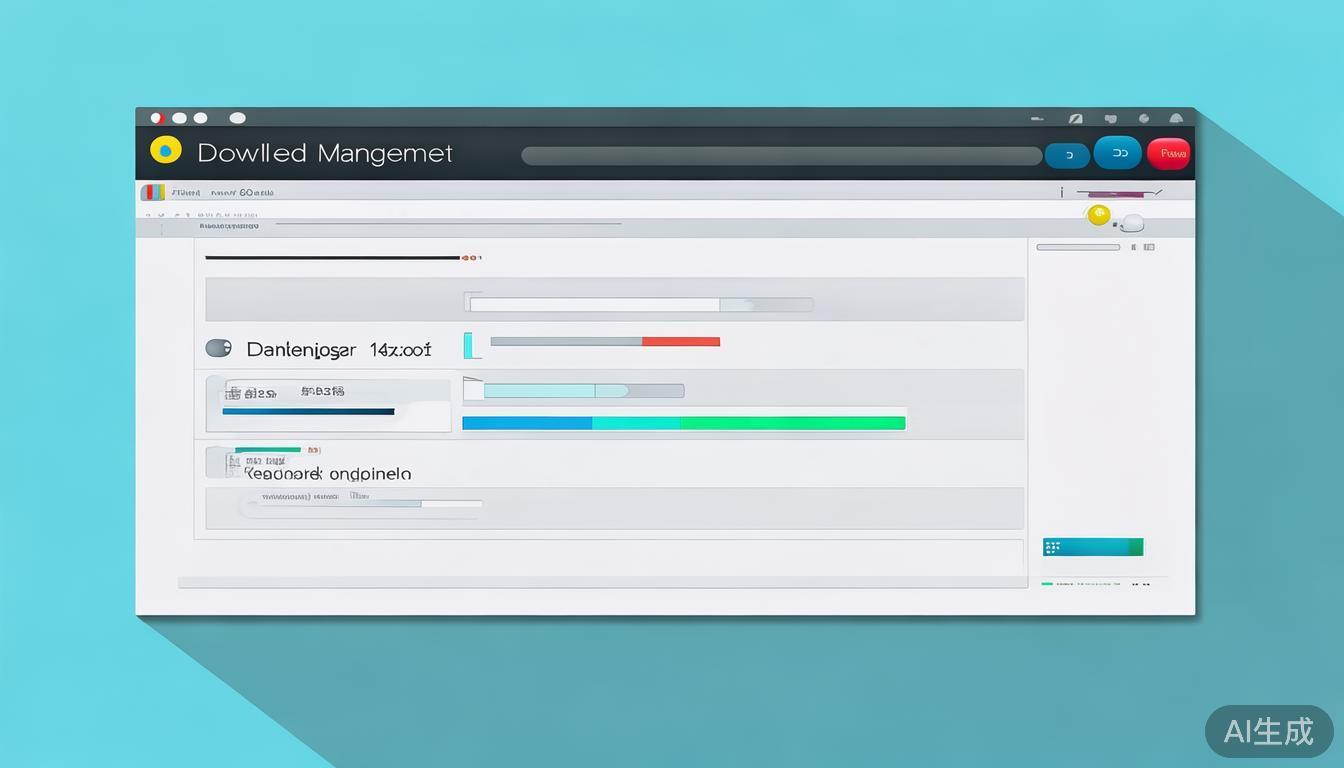Select the Danlenjosar 14x:oof entry
Viewport: 1344px width, 768px height.
pyautogui.click(x=339, y=349)
